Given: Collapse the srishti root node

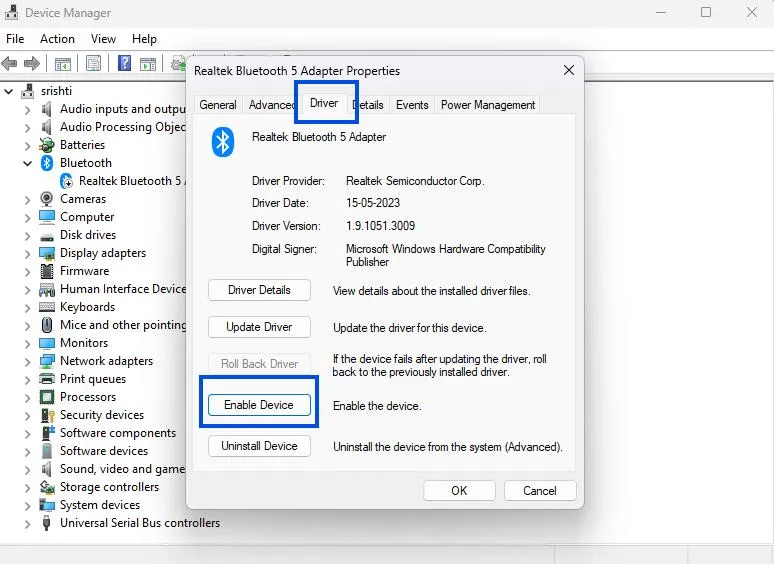Looking at the screenshot, I should [x=8, y=91].
